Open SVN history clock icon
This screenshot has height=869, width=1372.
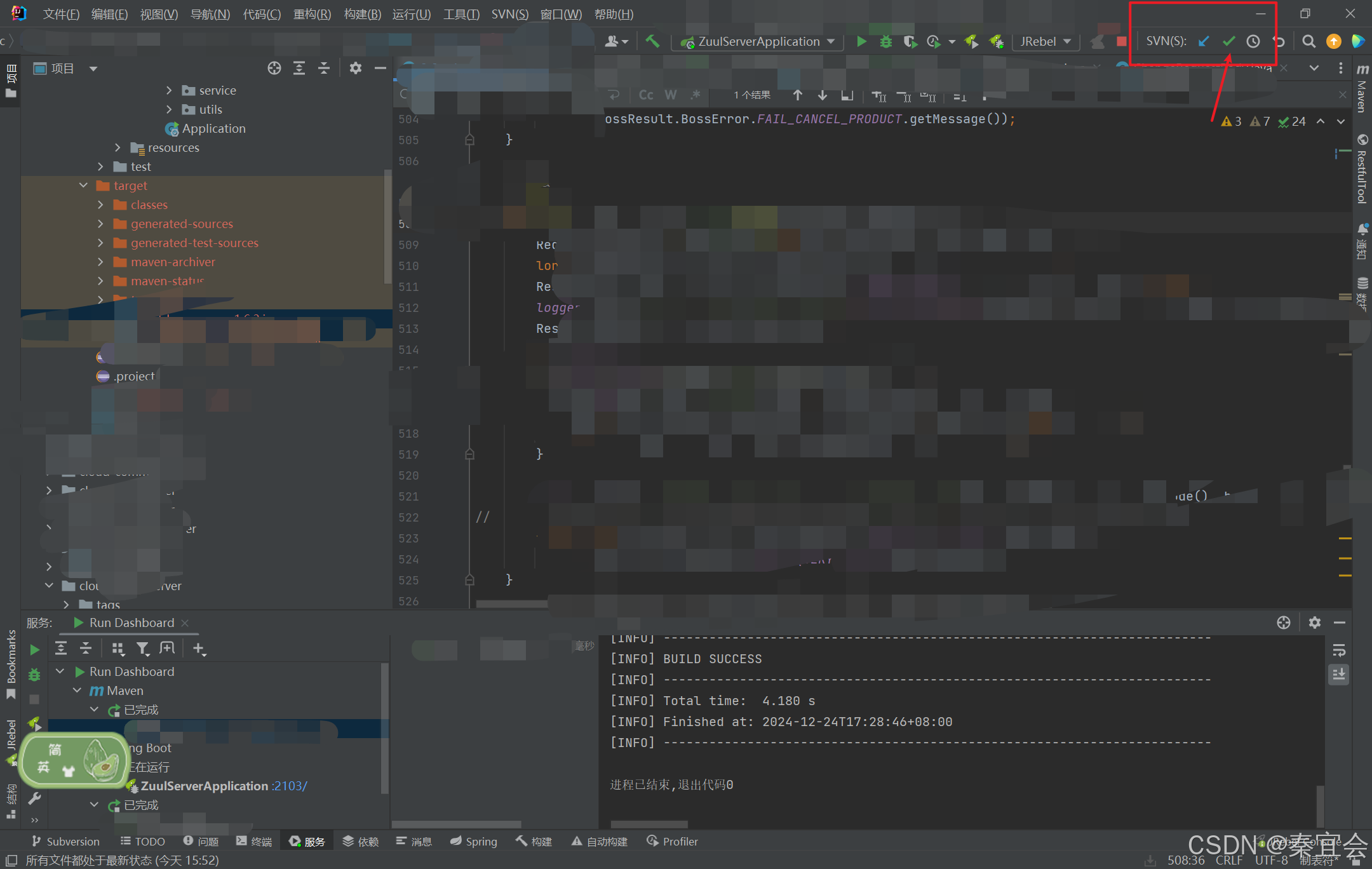(x=1253, y=41)
